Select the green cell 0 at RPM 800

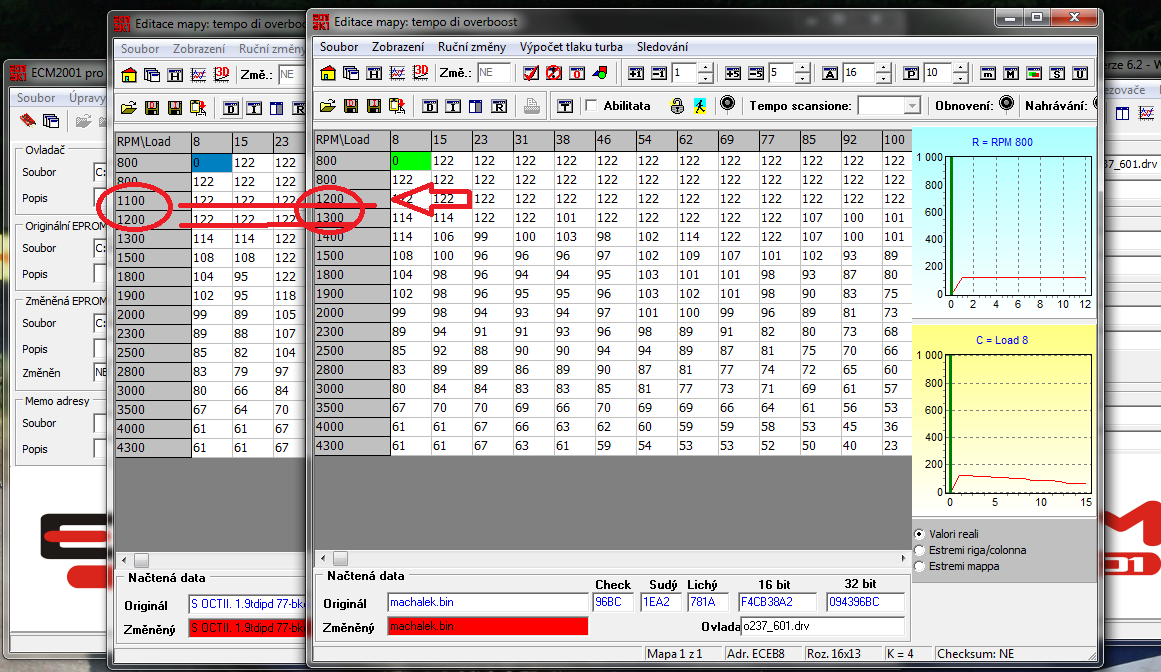pos(410,161)
